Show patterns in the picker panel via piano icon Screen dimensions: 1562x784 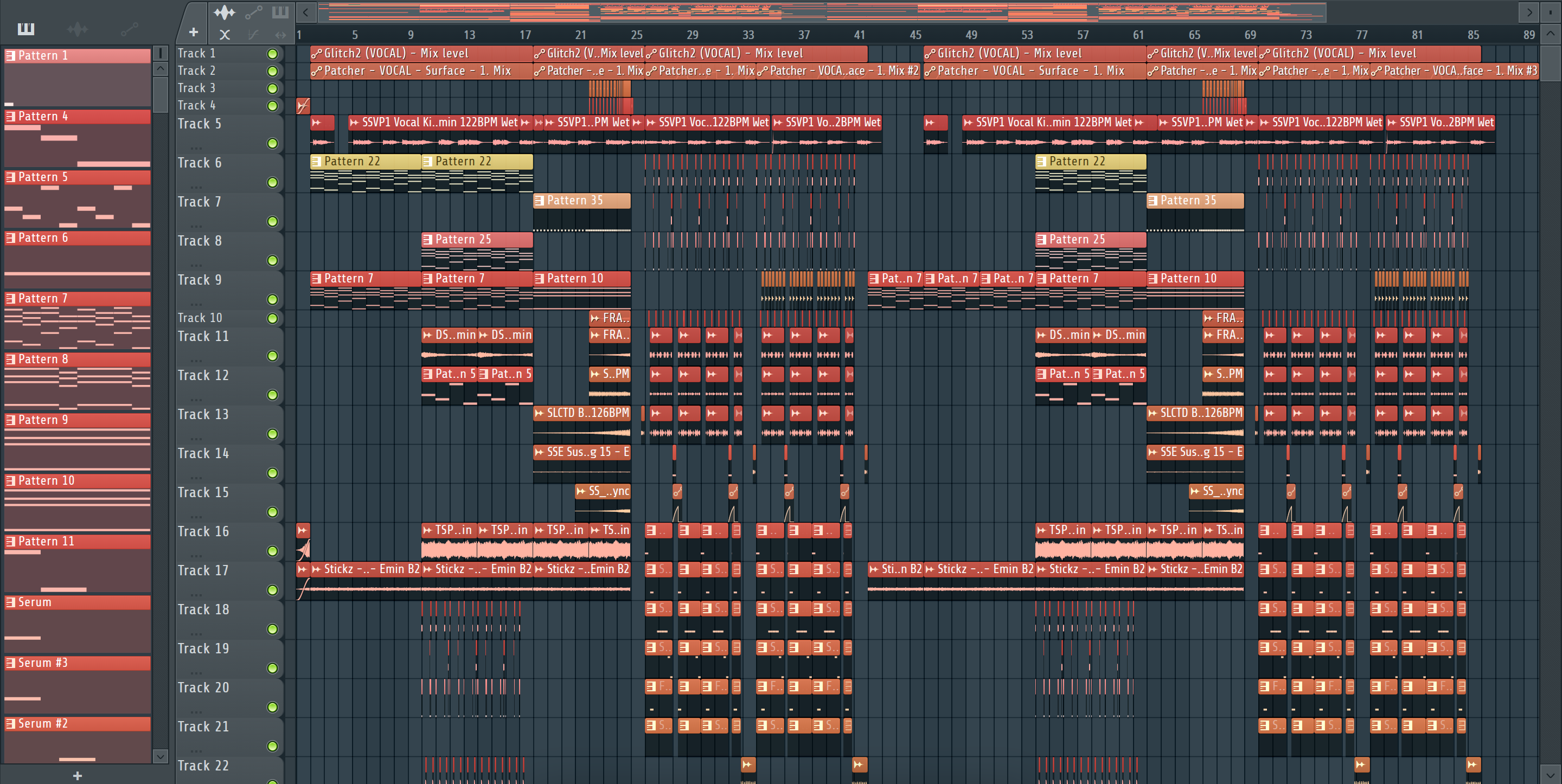[26, 29]
